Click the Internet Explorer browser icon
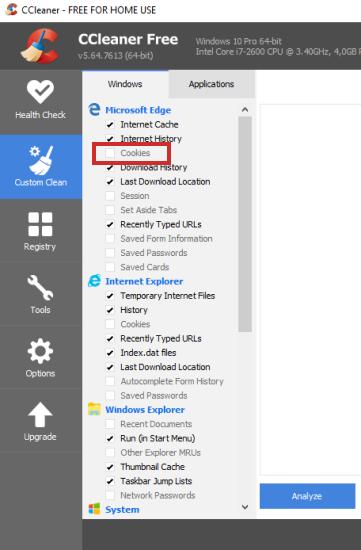Viewport: 361px width, 550px height. 94,281
